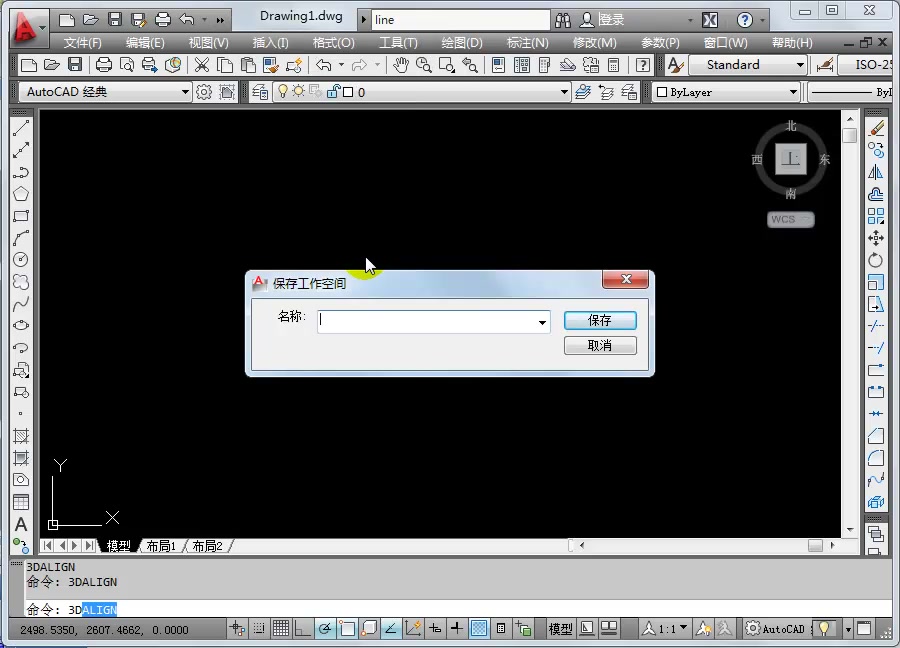Open the layer color dropdown showing ByLayer
Image resolution: width=900 pixels, height=648 pixels.
click(793, 91)
